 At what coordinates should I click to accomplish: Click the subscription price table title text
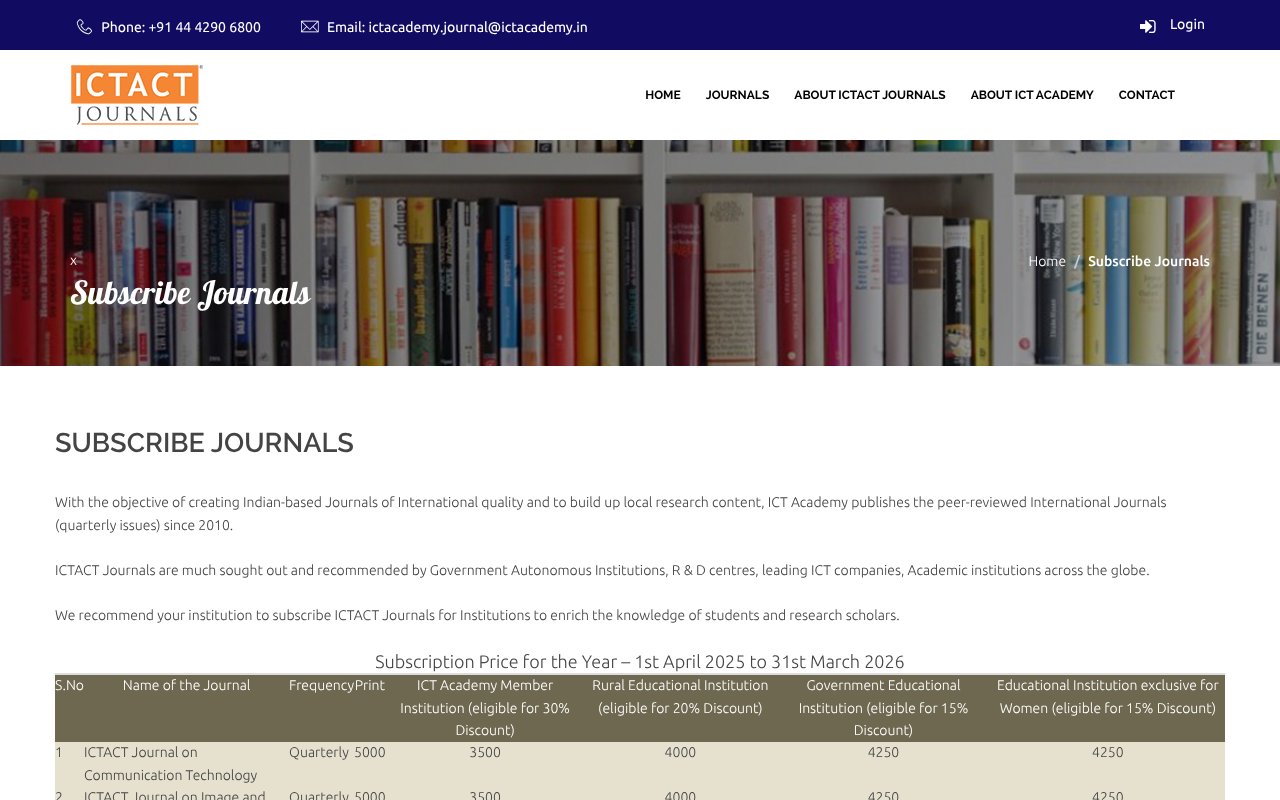640,661
